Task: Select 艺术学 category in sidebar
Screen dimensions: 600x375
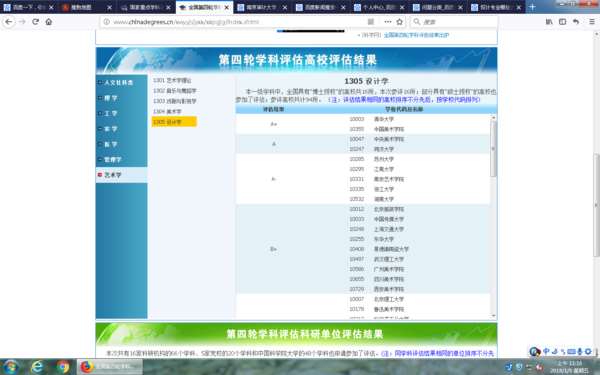Action: tap(121, 174)
